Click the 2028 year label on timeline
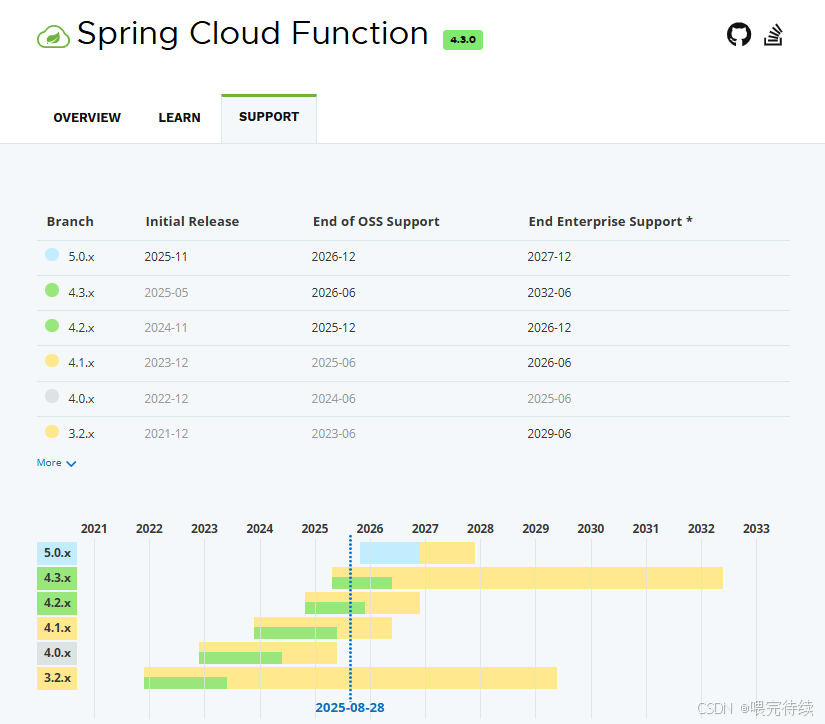The width and height of the screenshot is (825, 724). pos(480,529)
